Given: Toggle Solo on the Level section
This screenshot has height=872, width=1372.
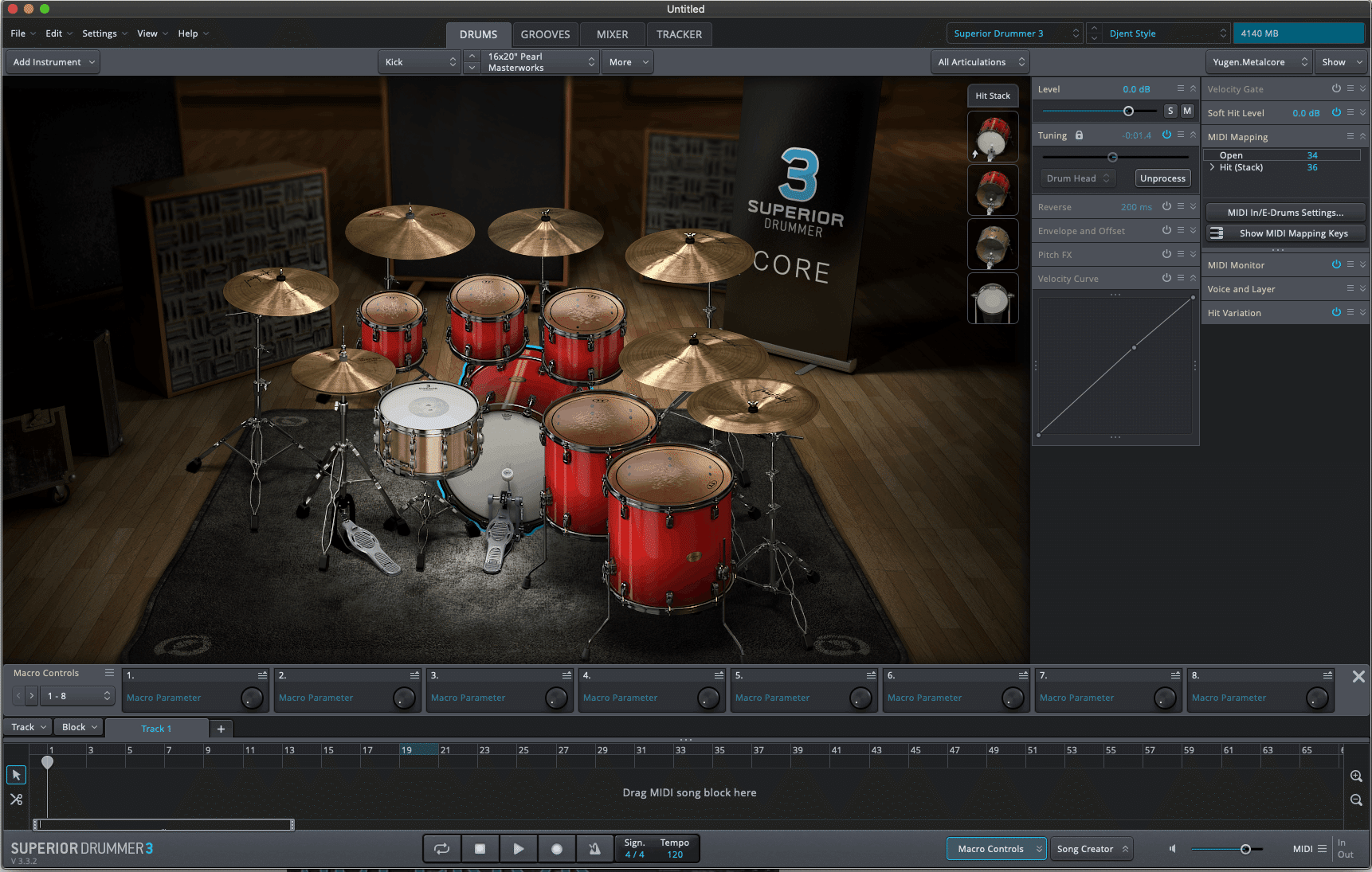Looking at the screenshot, I should pyautogui.click(x=1170, y=111).
